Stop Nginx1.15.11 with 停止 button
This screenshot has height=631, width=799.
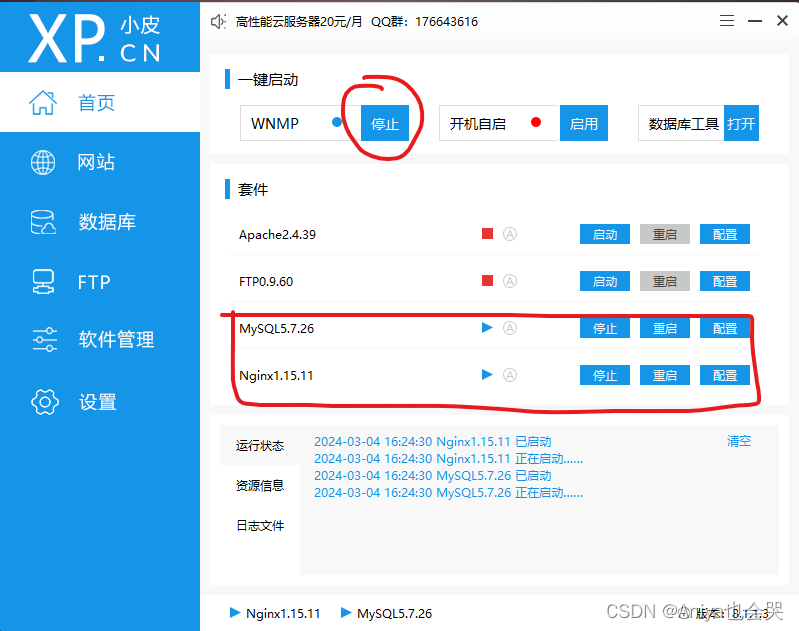tap(605, 375)
